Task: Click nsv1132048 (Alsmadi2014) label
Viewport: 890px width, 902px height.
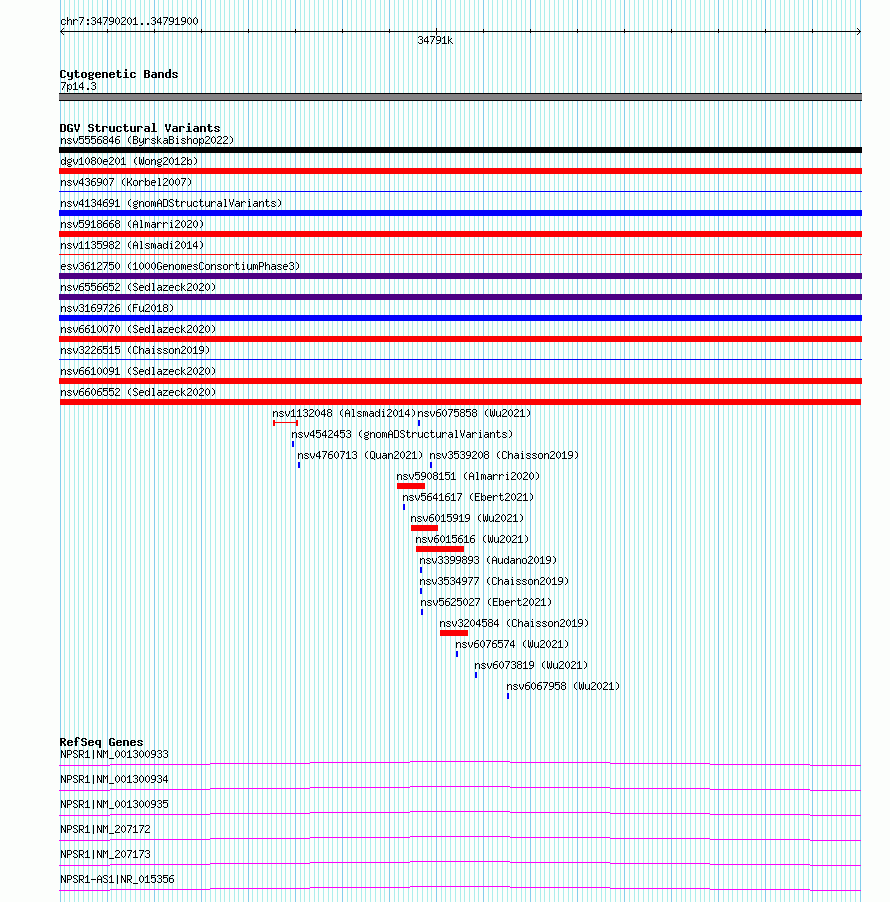Action: [344, 414]
